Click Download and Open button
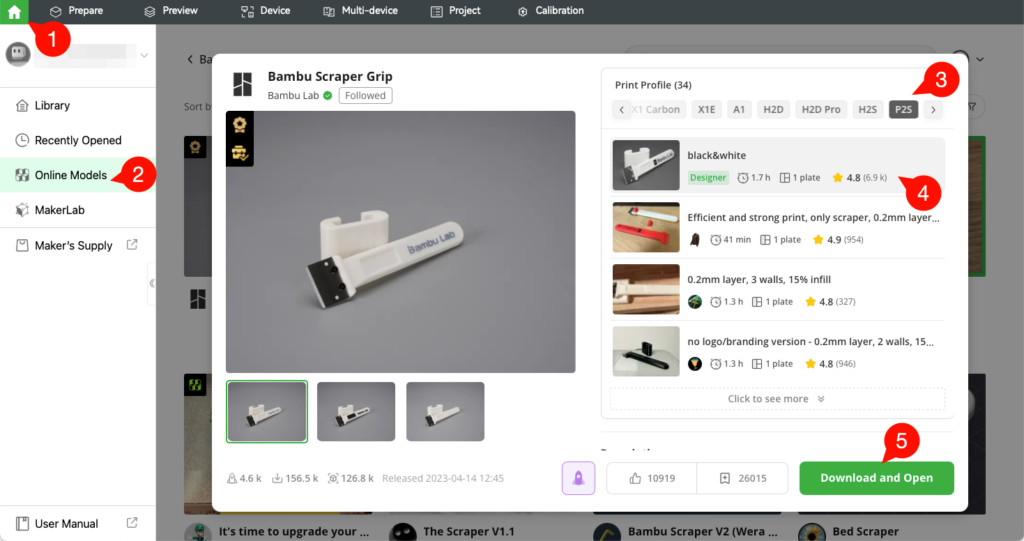This screenshot has width=1024, height=541. (876, 478)
